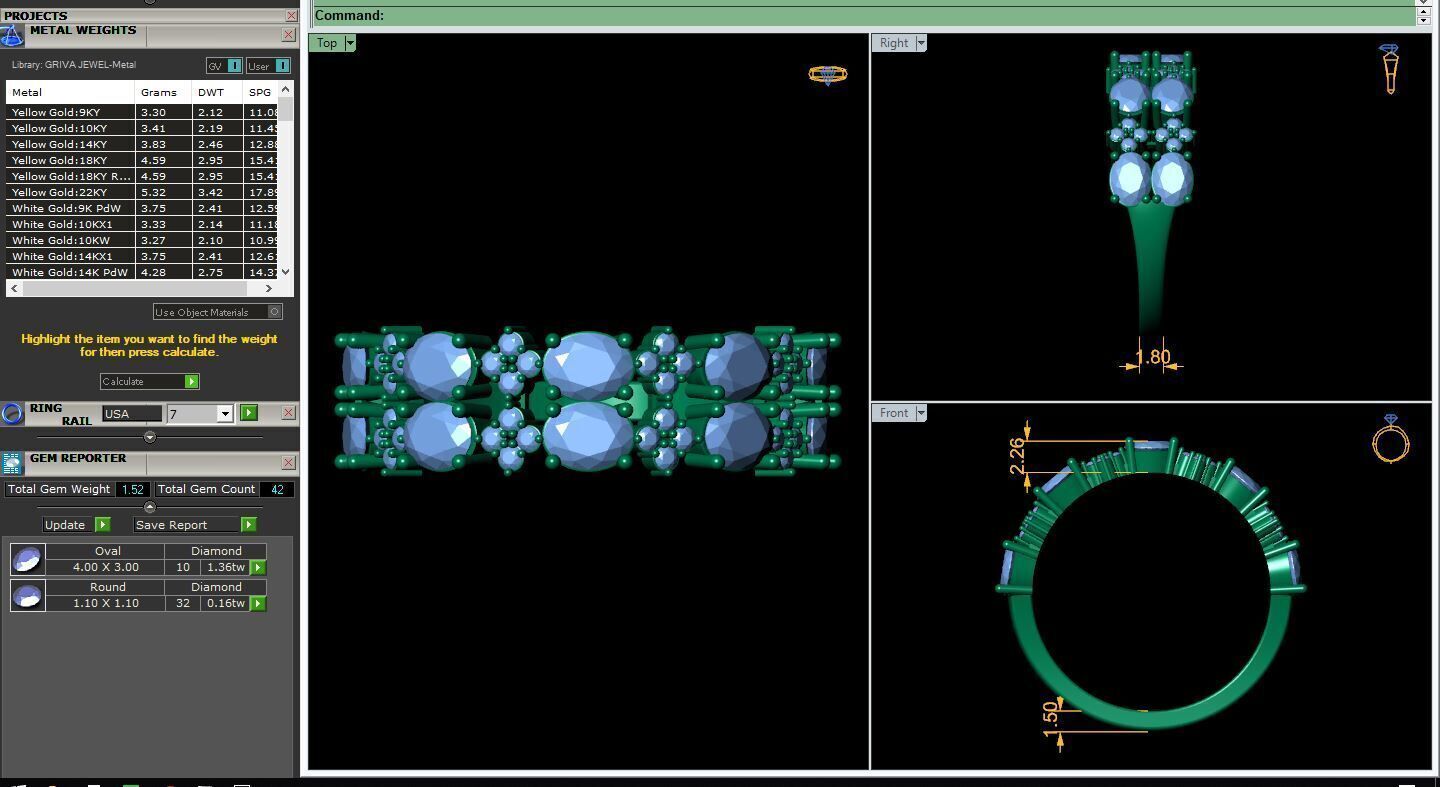Select the Round gem thumbnail
The image size is (1440, 787).
[28, 595]
